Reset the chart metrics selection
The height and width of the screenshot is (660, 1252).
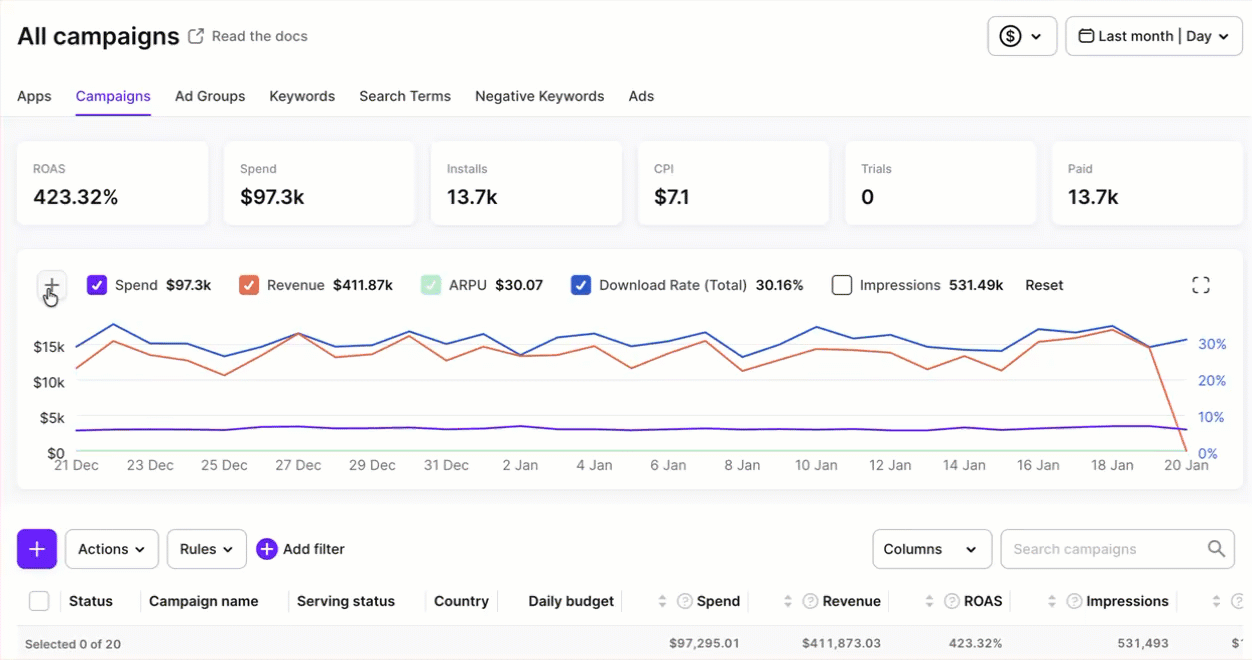point(1044,285)
